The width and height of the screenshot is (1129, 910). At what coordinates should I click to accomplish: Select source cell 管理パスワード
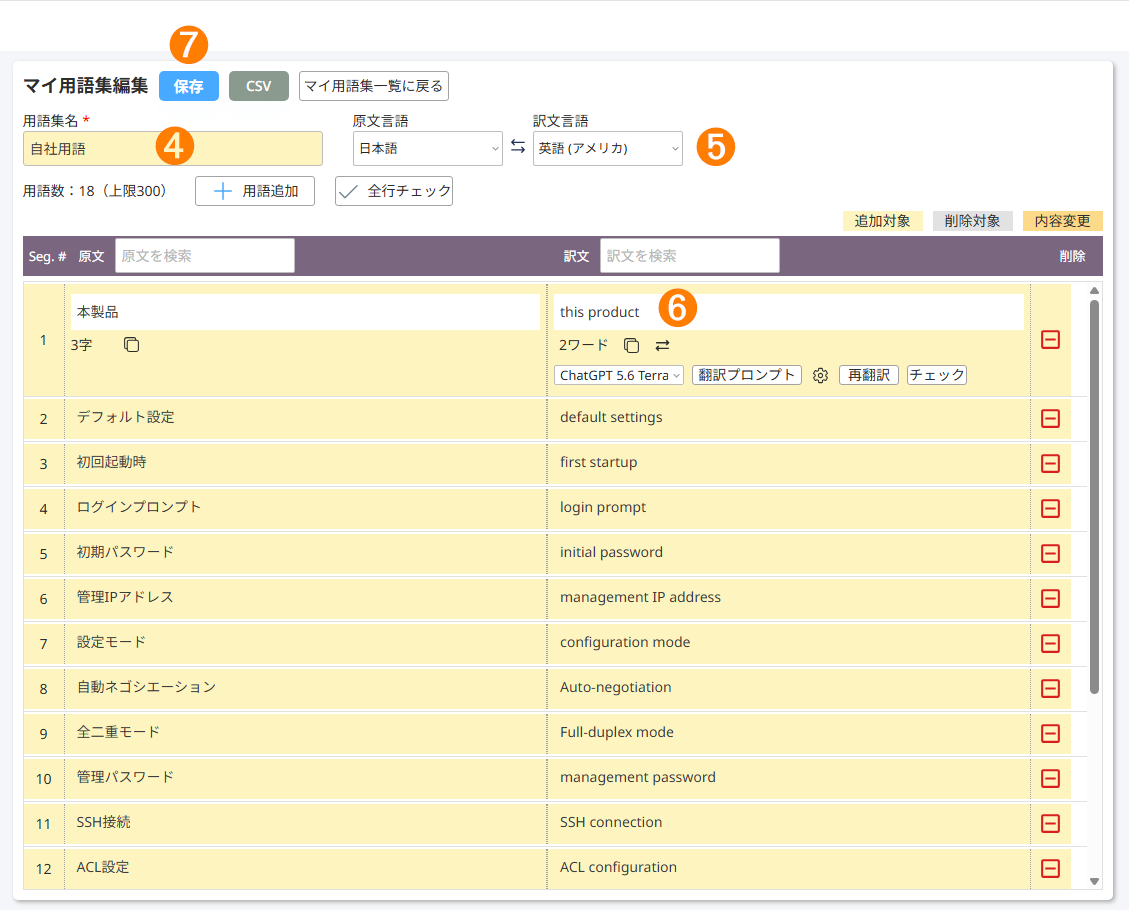tap(305, 778)
